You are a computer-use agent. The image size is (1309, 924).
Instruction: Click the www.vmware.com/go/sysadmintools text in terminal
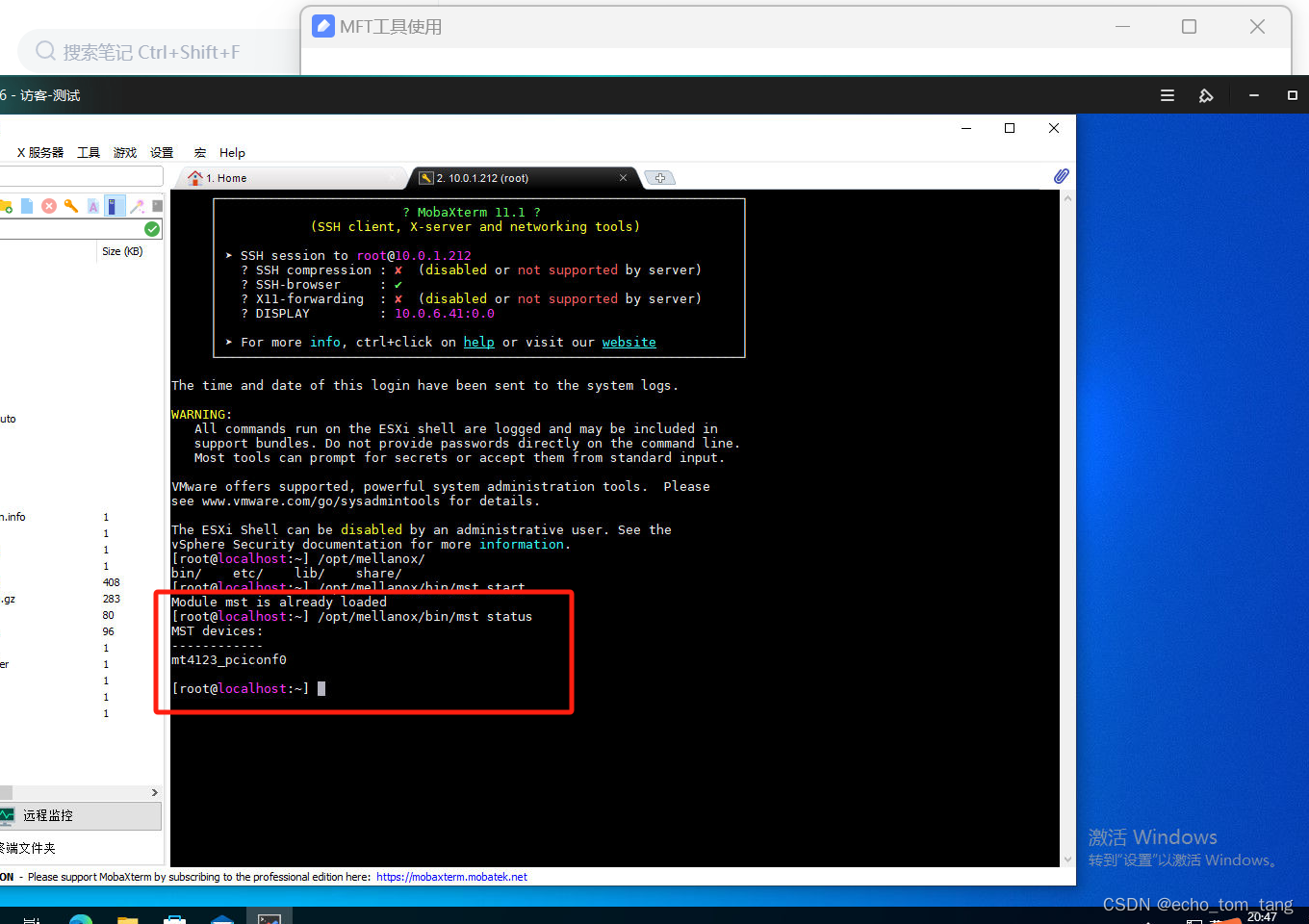click(x=321, y=500)
